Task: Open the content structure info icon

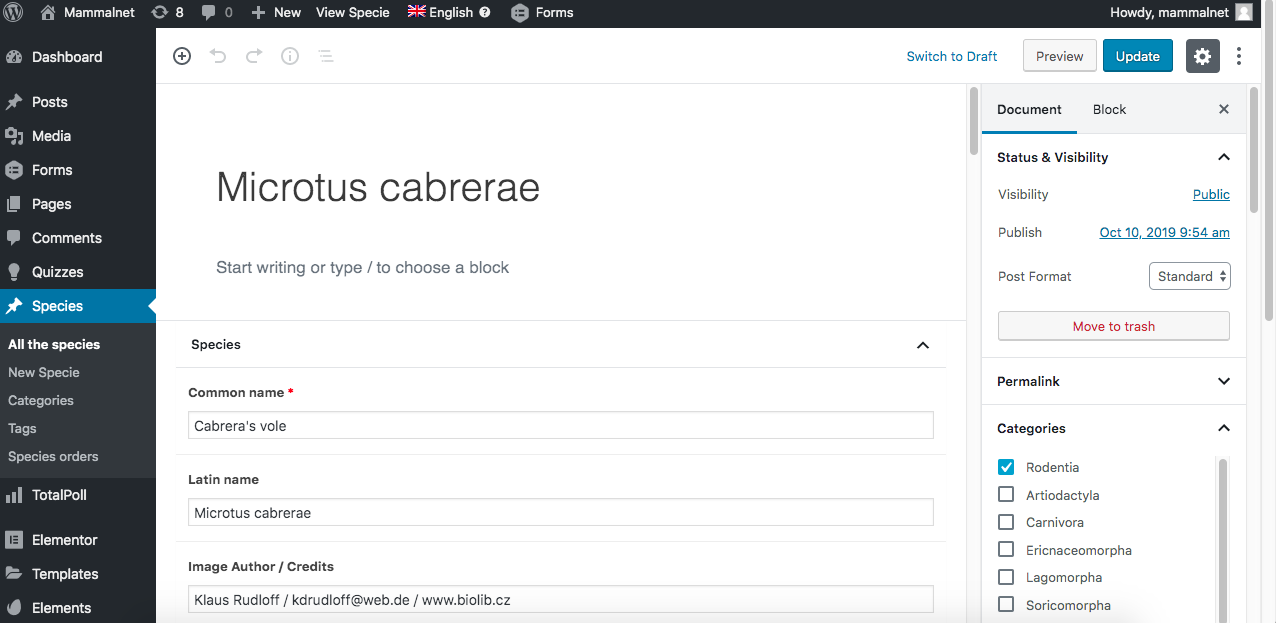Action: (290, 57)
